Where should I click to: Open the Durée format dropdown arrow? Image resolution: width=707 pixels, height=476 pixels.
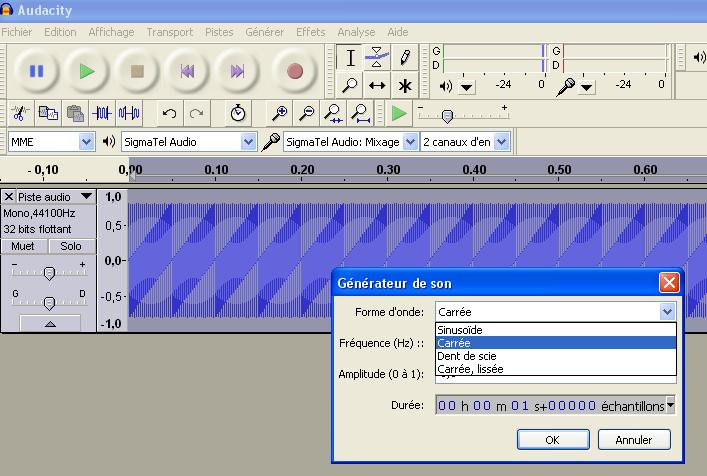(x=670, y=404)
